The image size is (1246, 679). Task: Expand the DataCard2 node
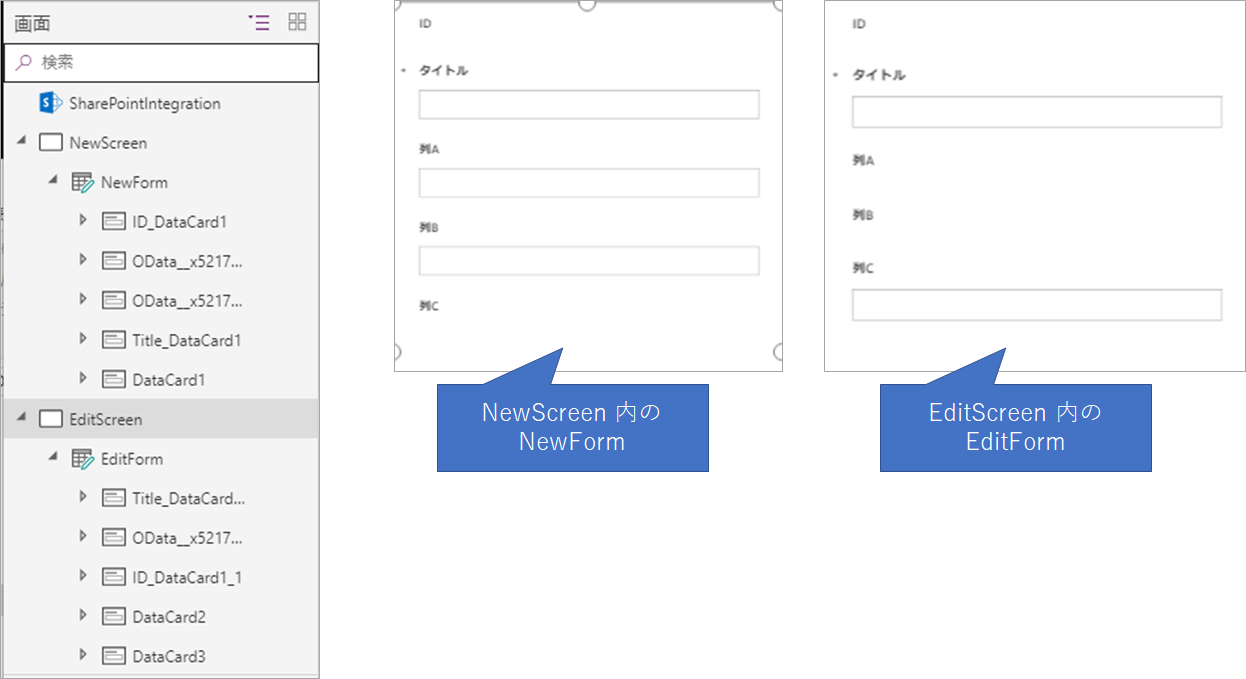tap(83, 616)
